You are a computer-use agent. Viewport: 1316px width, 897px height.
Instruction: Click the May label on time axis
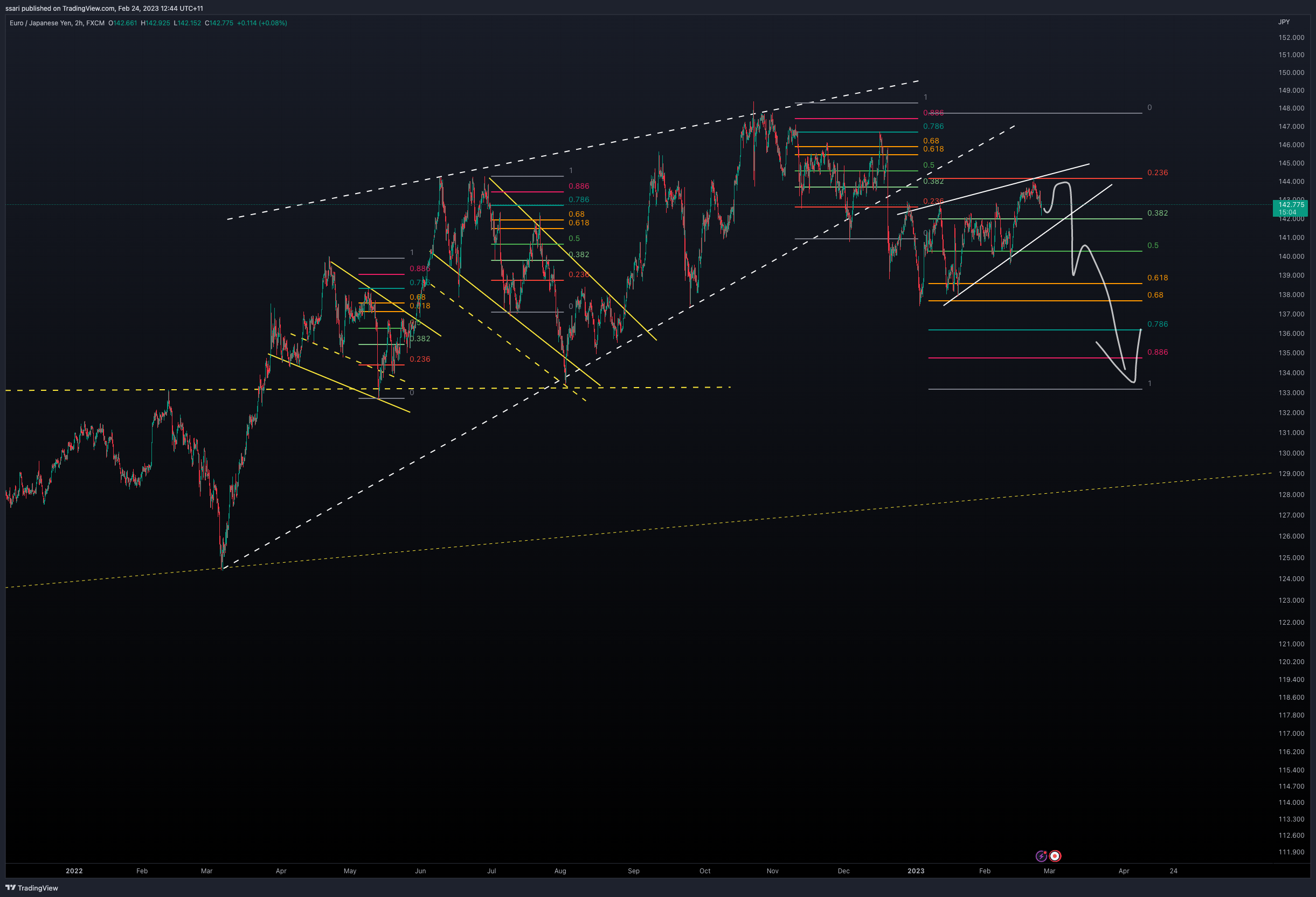tap(350, 871)
